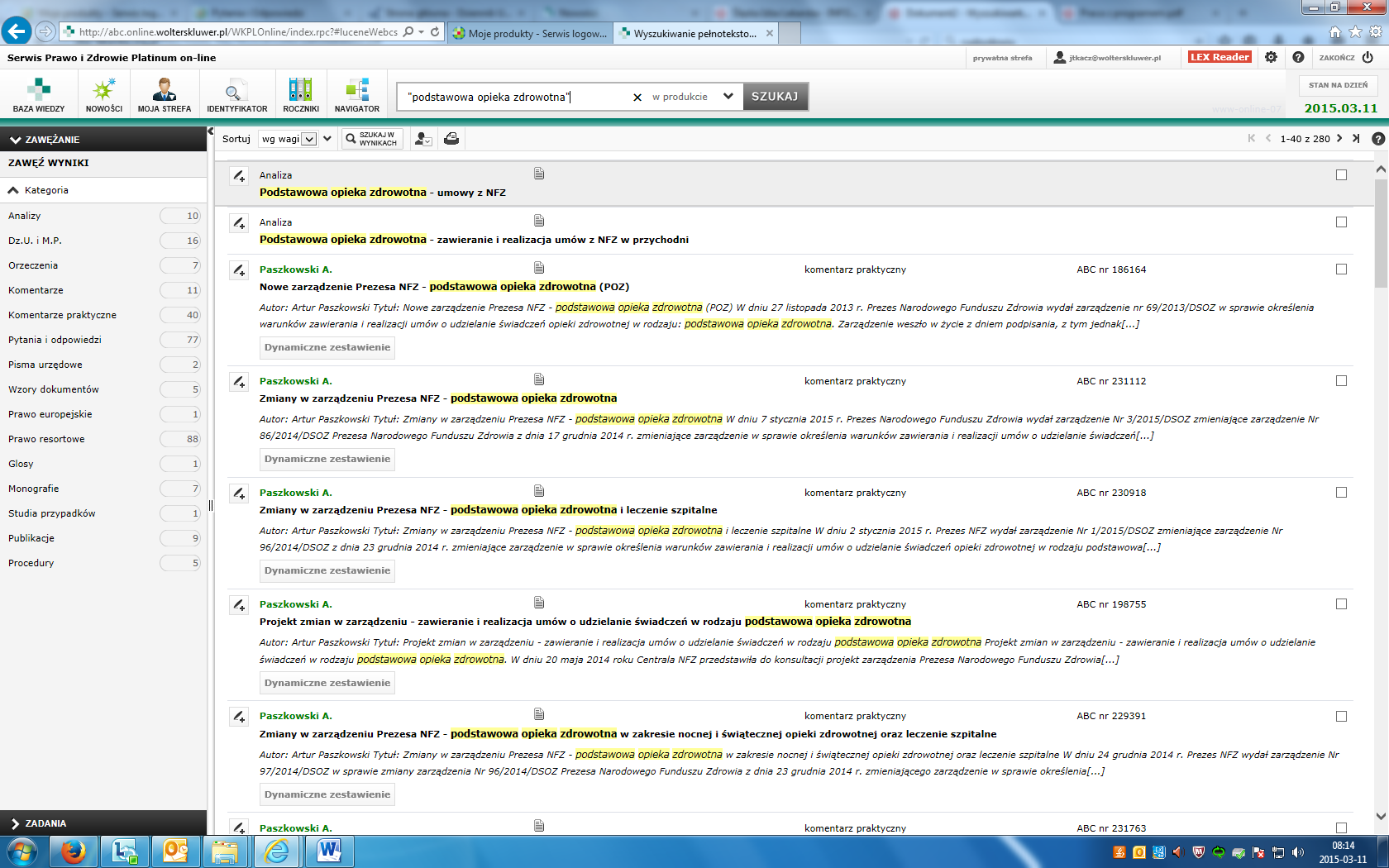Click scroll-down arrow of results list

(1381, 817)
